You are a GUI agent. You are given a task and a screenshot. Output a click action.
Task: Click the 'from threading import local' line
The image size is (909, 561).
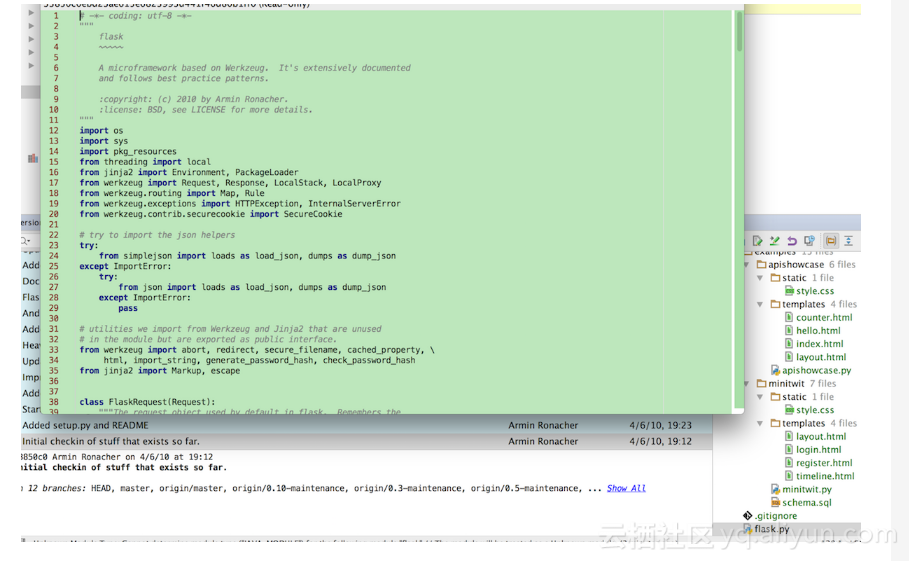point(145,162)
